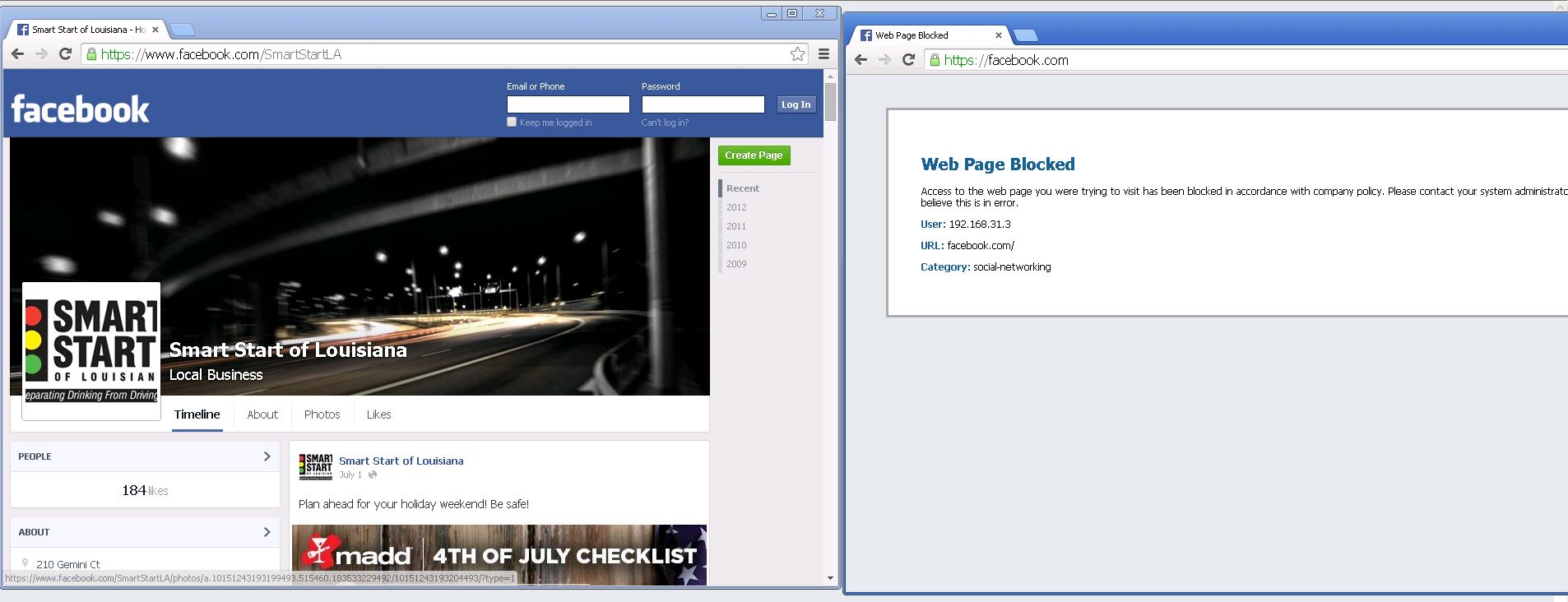Open Chrome menu in the left window
This screenshot has width=1568, height=602.
pos(823,54)
